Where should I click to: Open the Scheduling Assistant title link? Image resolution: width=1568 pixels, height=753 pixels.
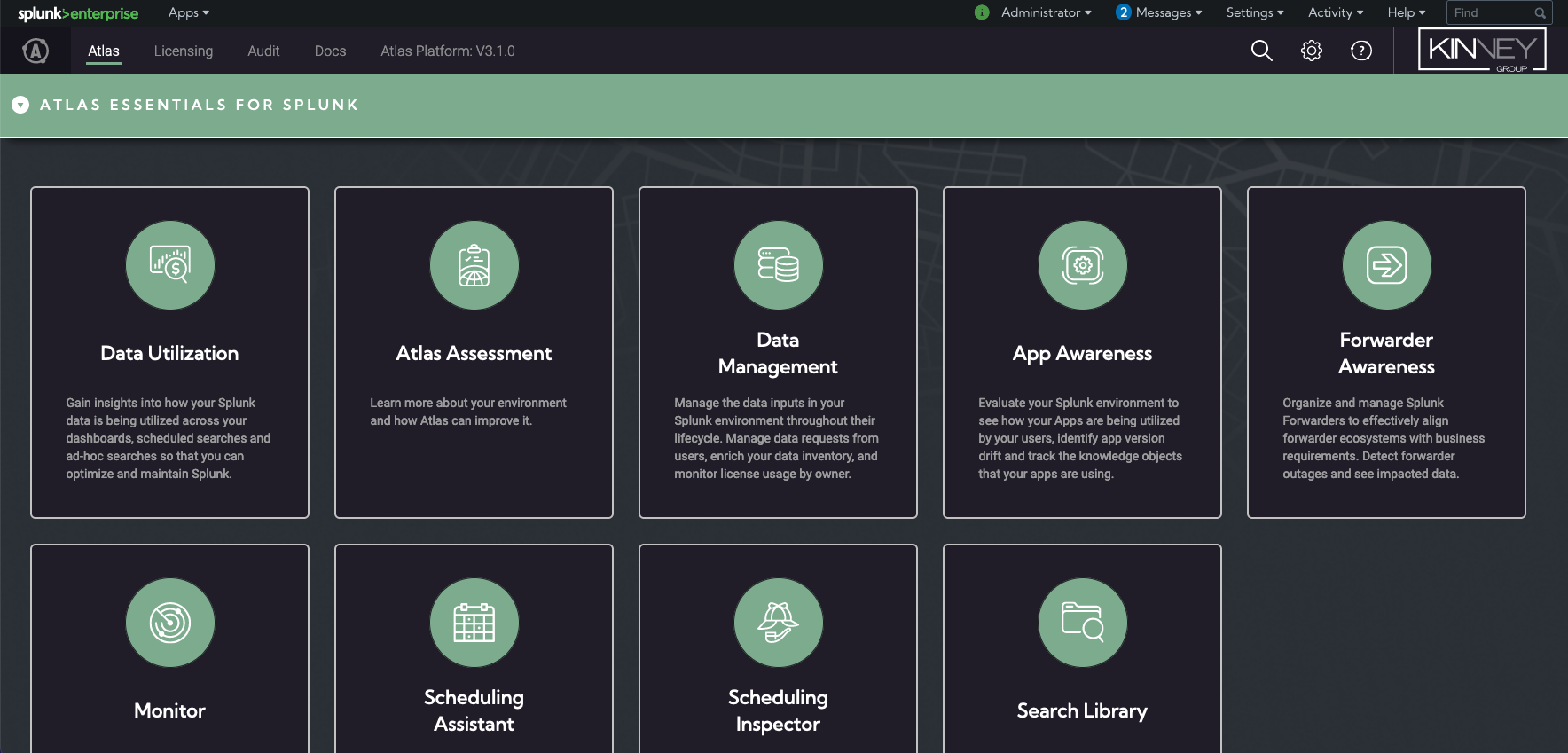pos(474,710)
